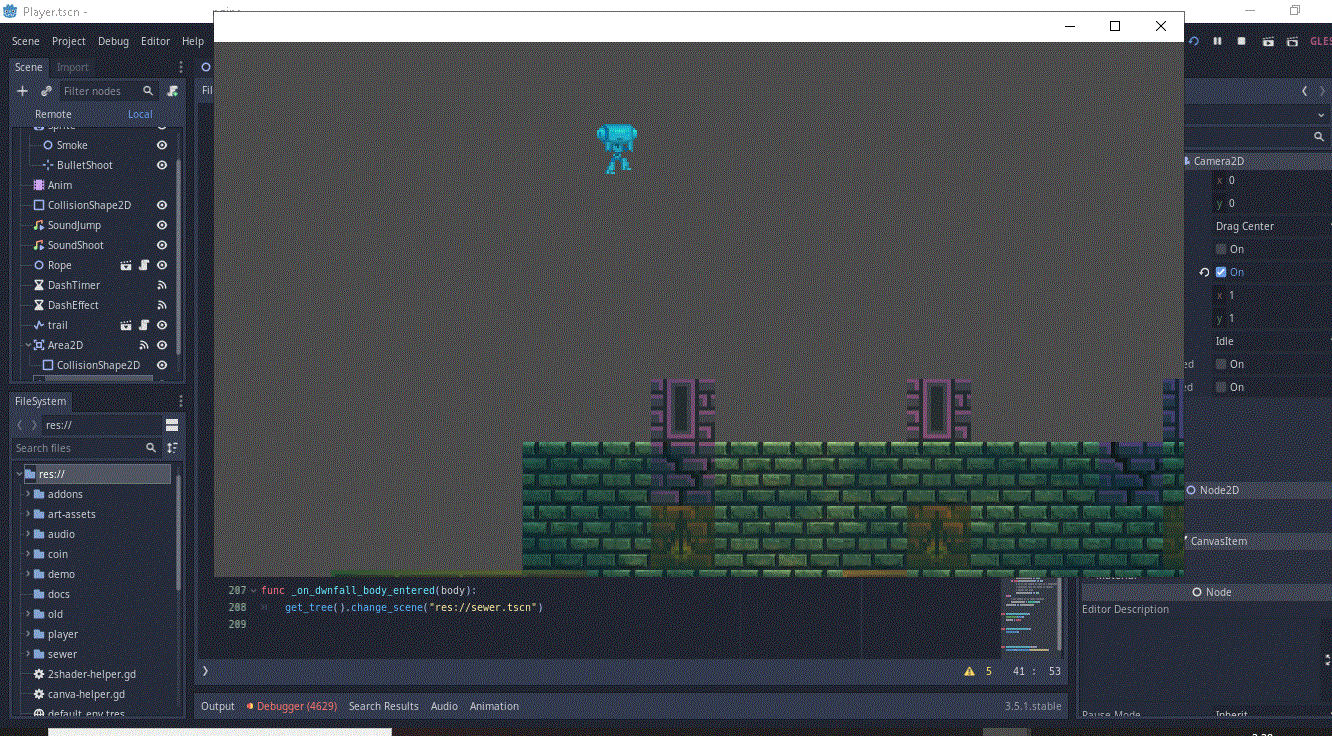Click the Search files field in FileSystem
Screen dimensions: 1332x736
point(86,448)
